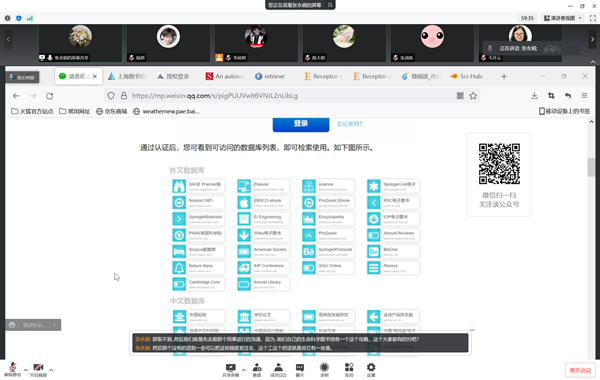Open the chat panel icon
The height and width of the screenshot is (380, 600).
pyautogui.click(x=300, y=370)
